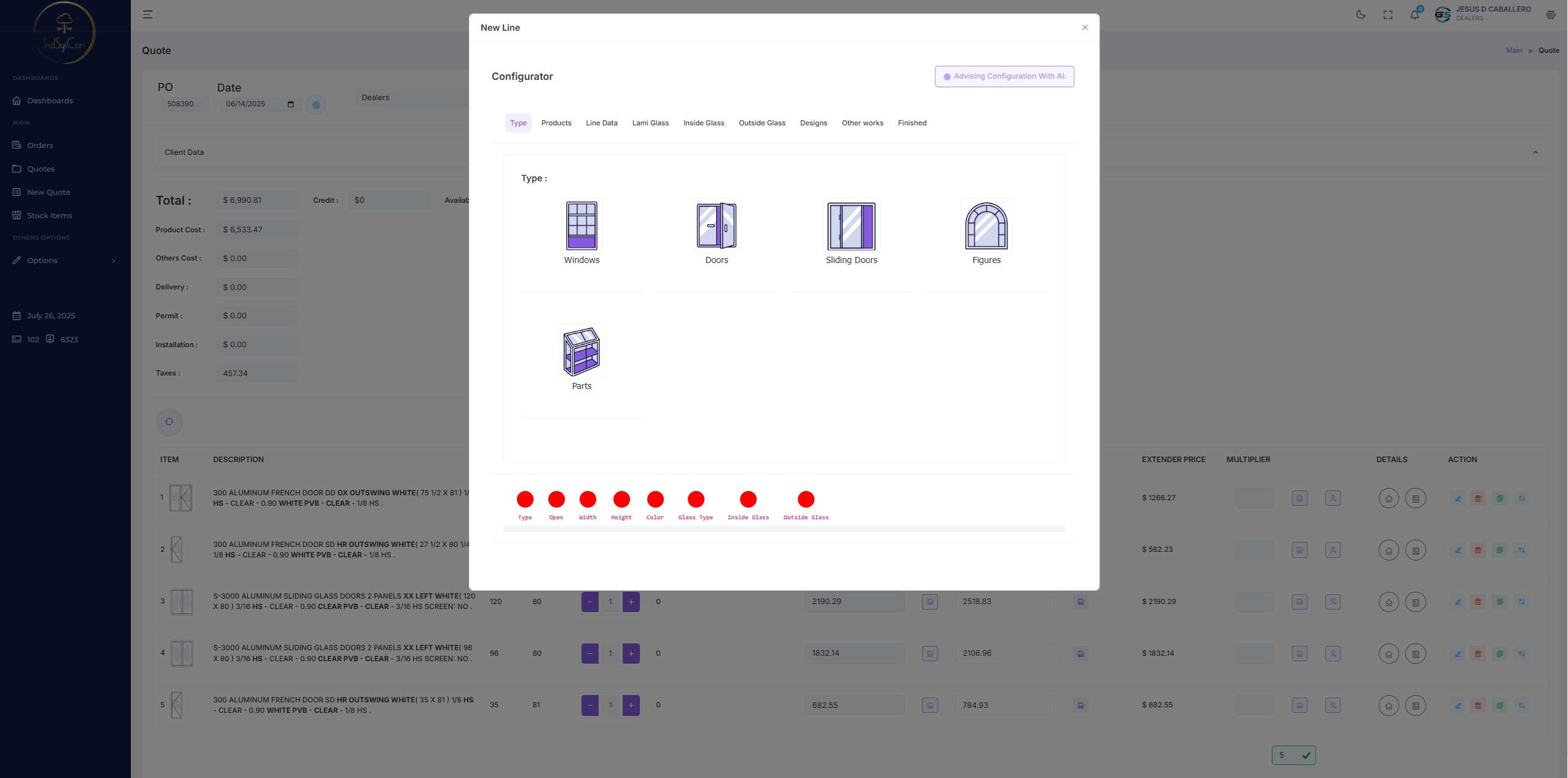Open New Quote in the sidebar
This screenshot has width=1568, height=778.
click(x=49, y=192)
